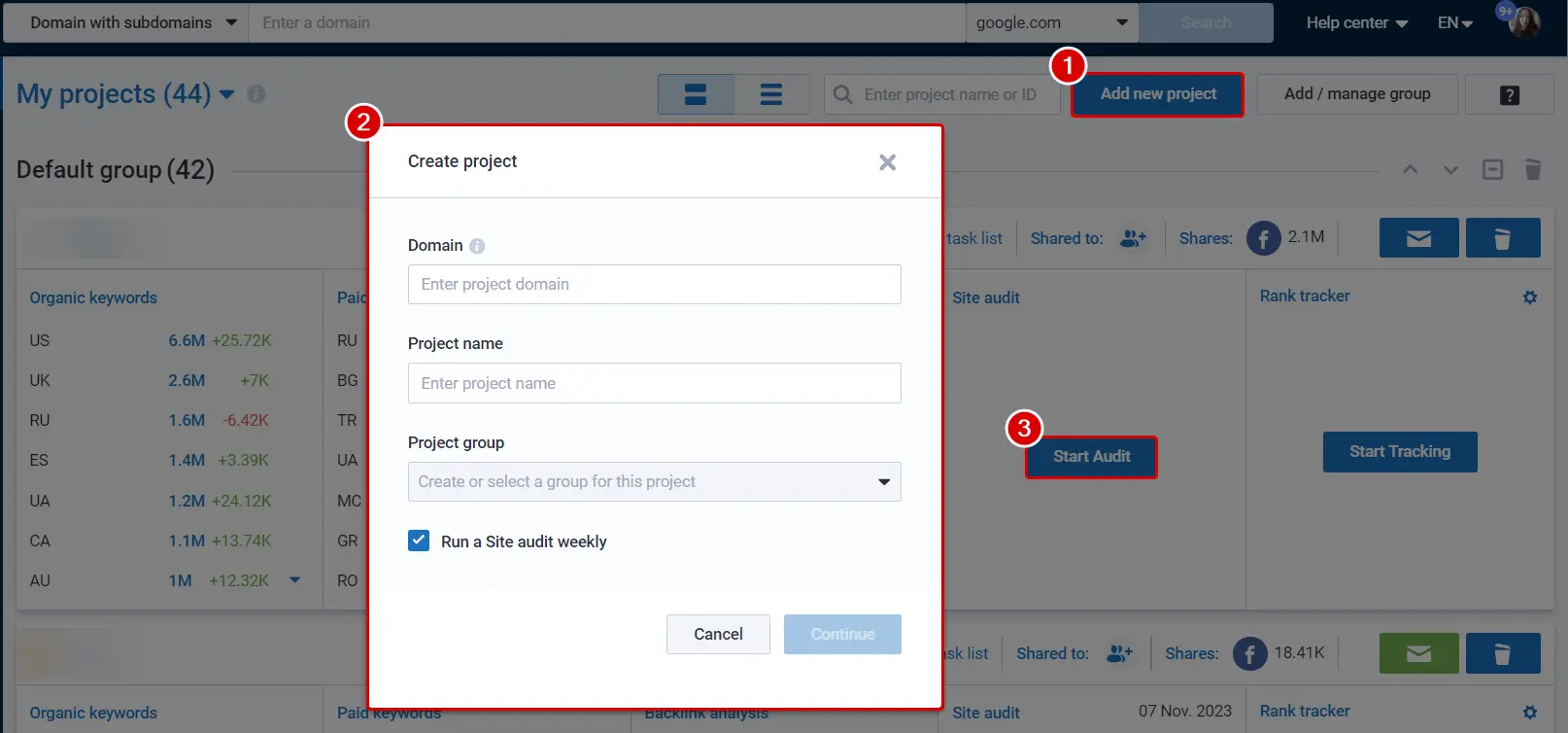1568x733 pixels.
Task: Click UK organic keywords value 2.6M
Action: click(x=187, y=380)
